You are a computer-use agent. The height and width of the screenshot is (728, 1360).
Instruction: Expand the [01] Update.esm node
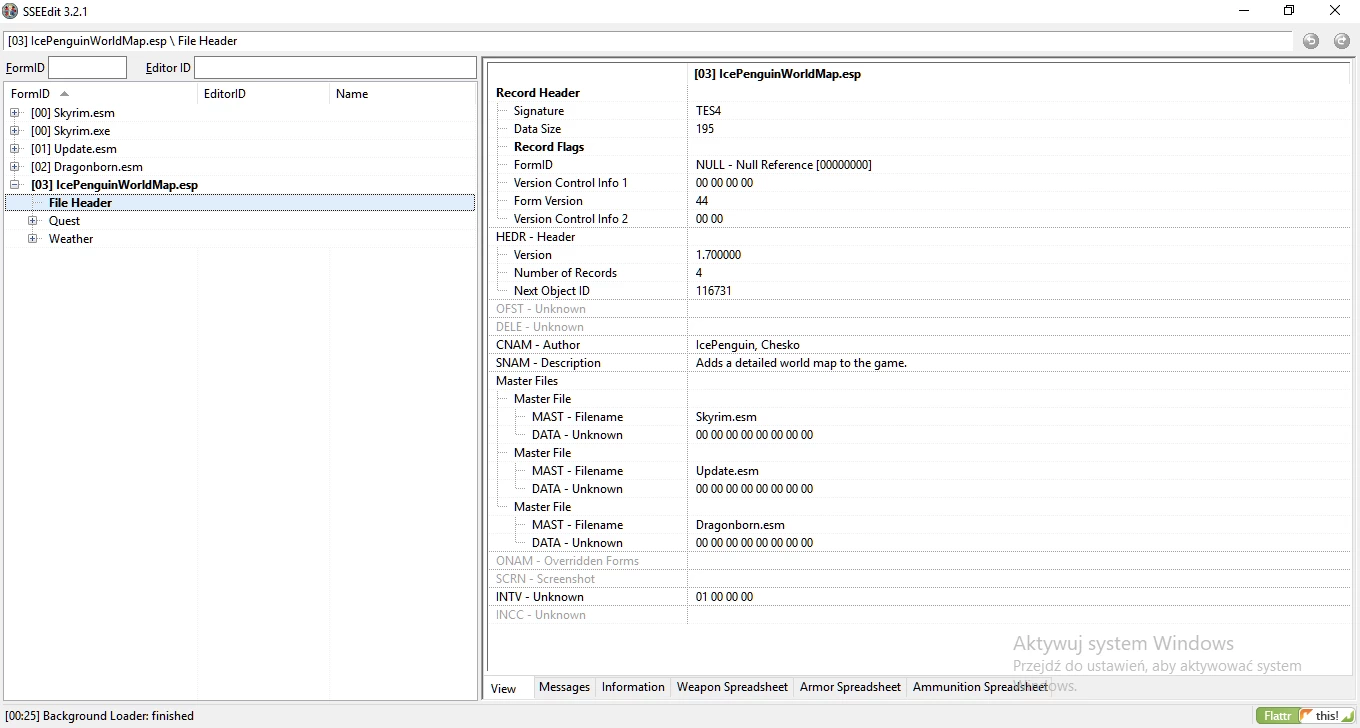(x=15, y=149)
